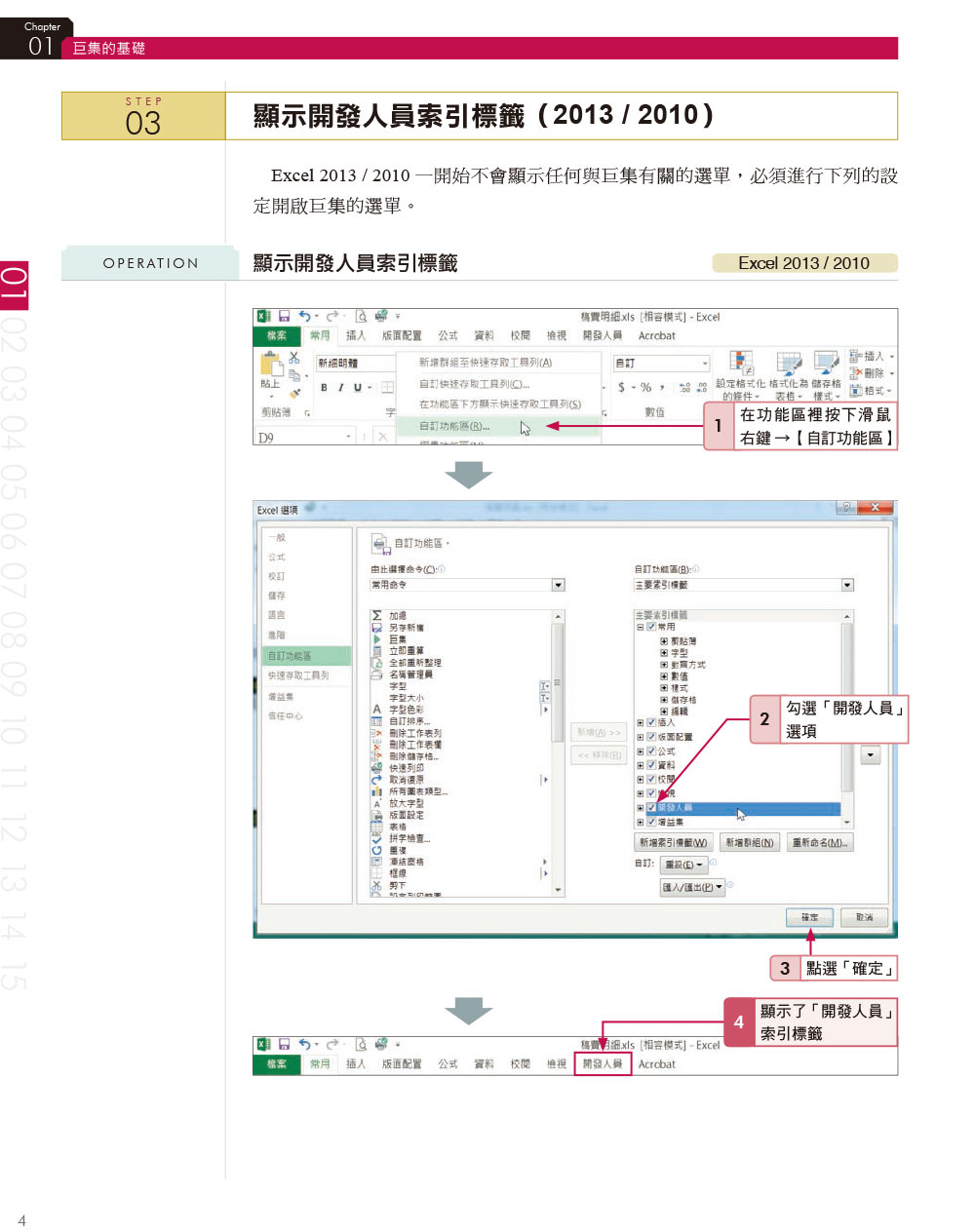975x1232 pixels.
Task: Open 儲存格樣式 cell styles gallery
Action: (x=826, y=375)
